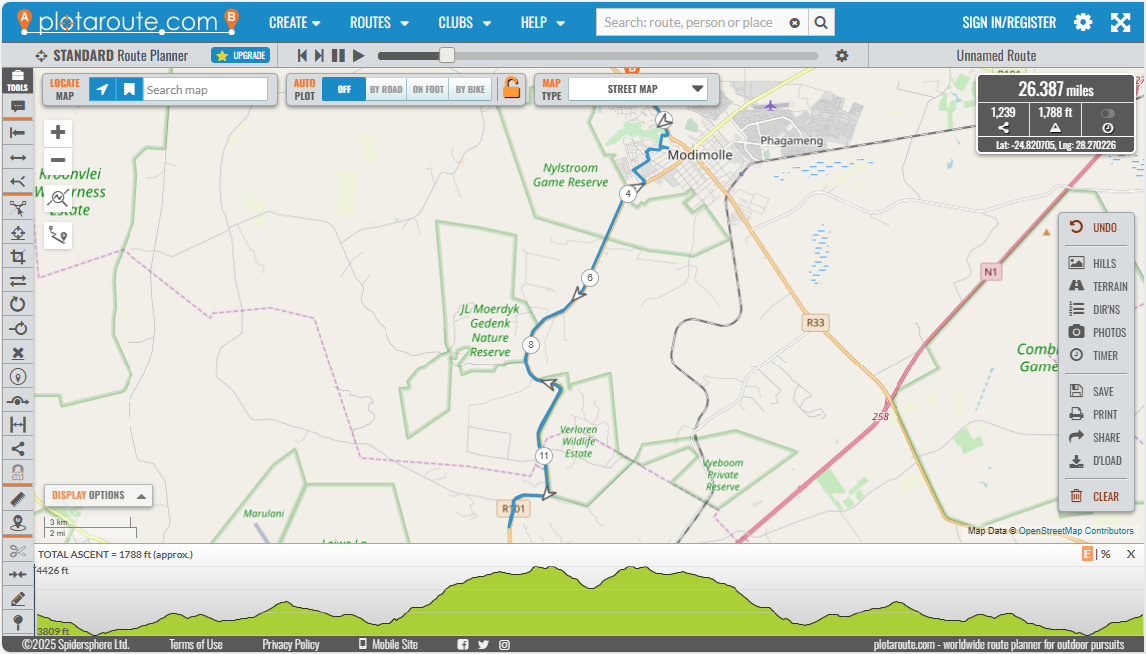This screenshot has width=1146, height=654.
Task: Toggle the orange E elevation button
Action: (x=1088, y=554)
